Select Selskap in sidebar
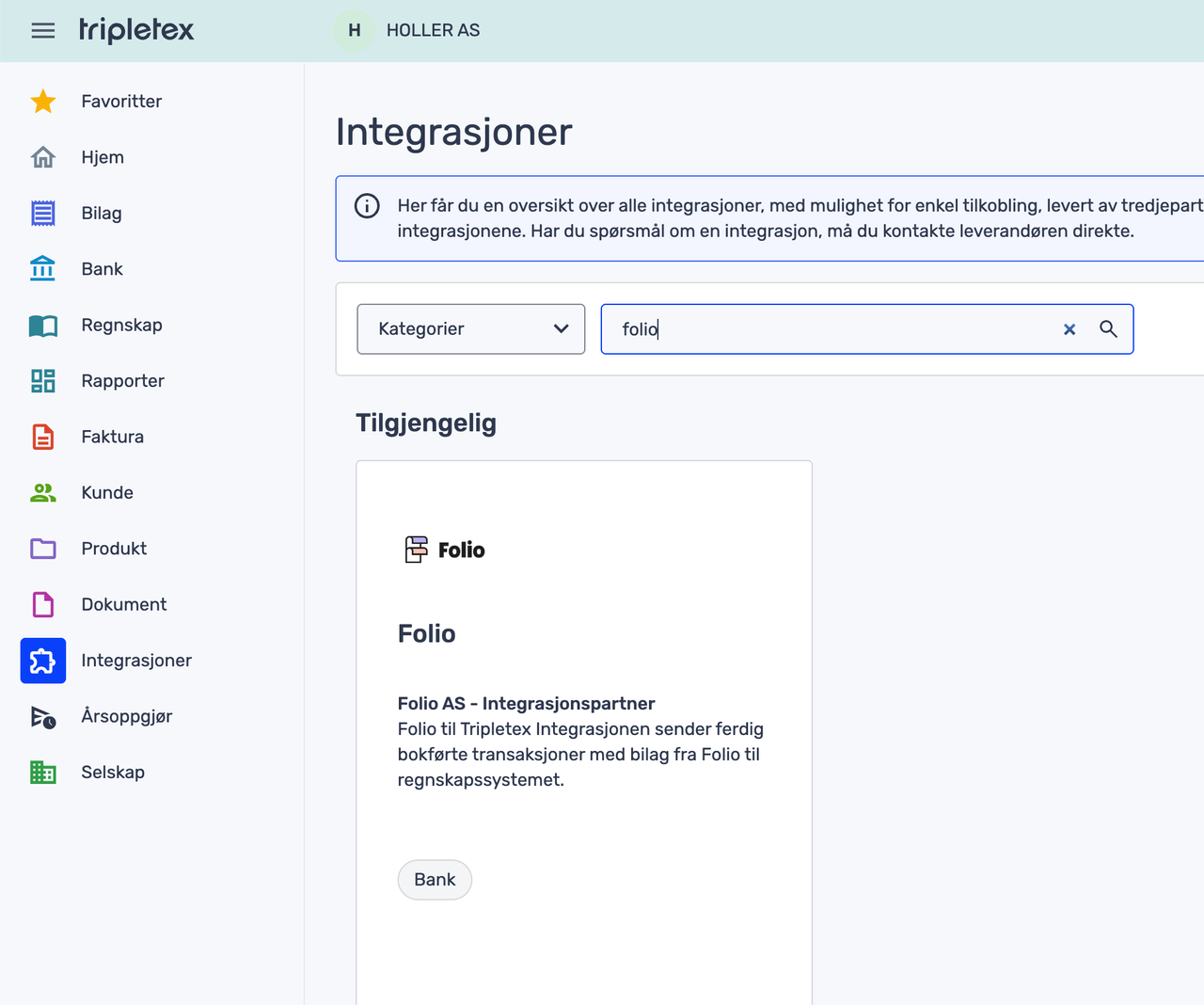 [x=113, y=773]
